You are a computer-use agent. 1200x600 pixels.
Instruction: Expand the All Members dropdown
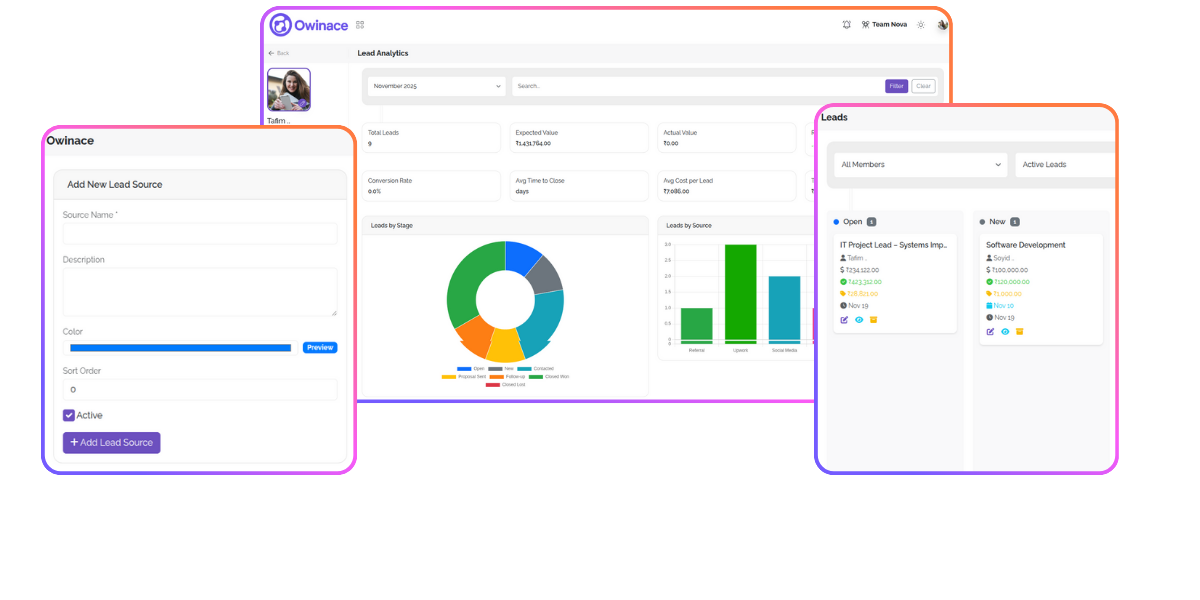click(x=921, y=165)
